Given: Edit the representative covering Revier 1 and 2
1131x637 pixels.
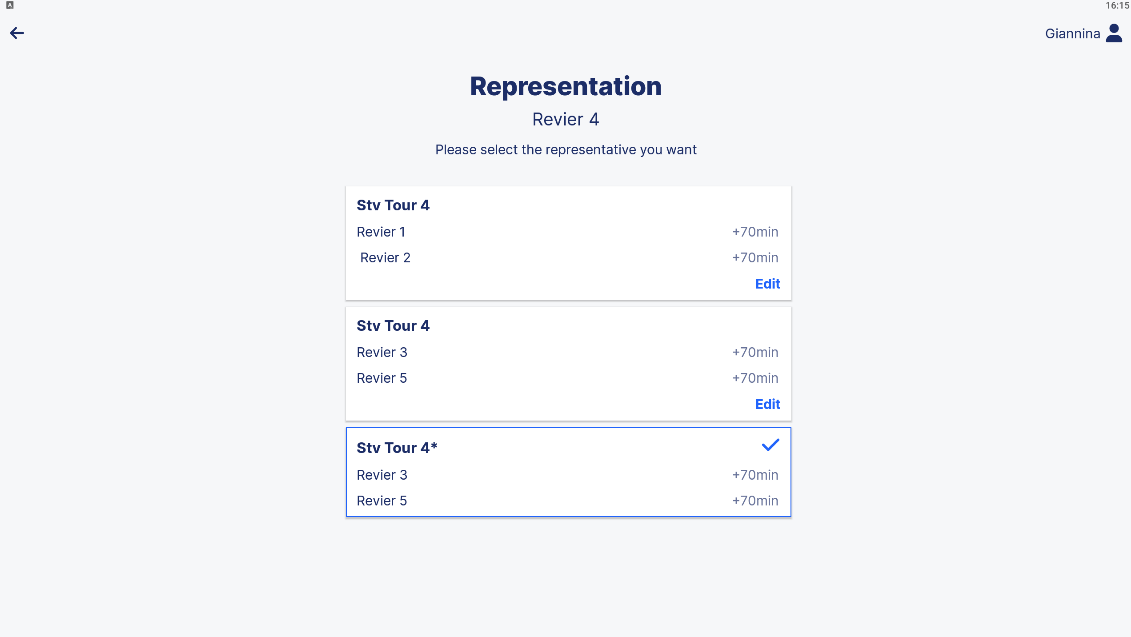Looking at the screenshot, I should tap(767, 284).
